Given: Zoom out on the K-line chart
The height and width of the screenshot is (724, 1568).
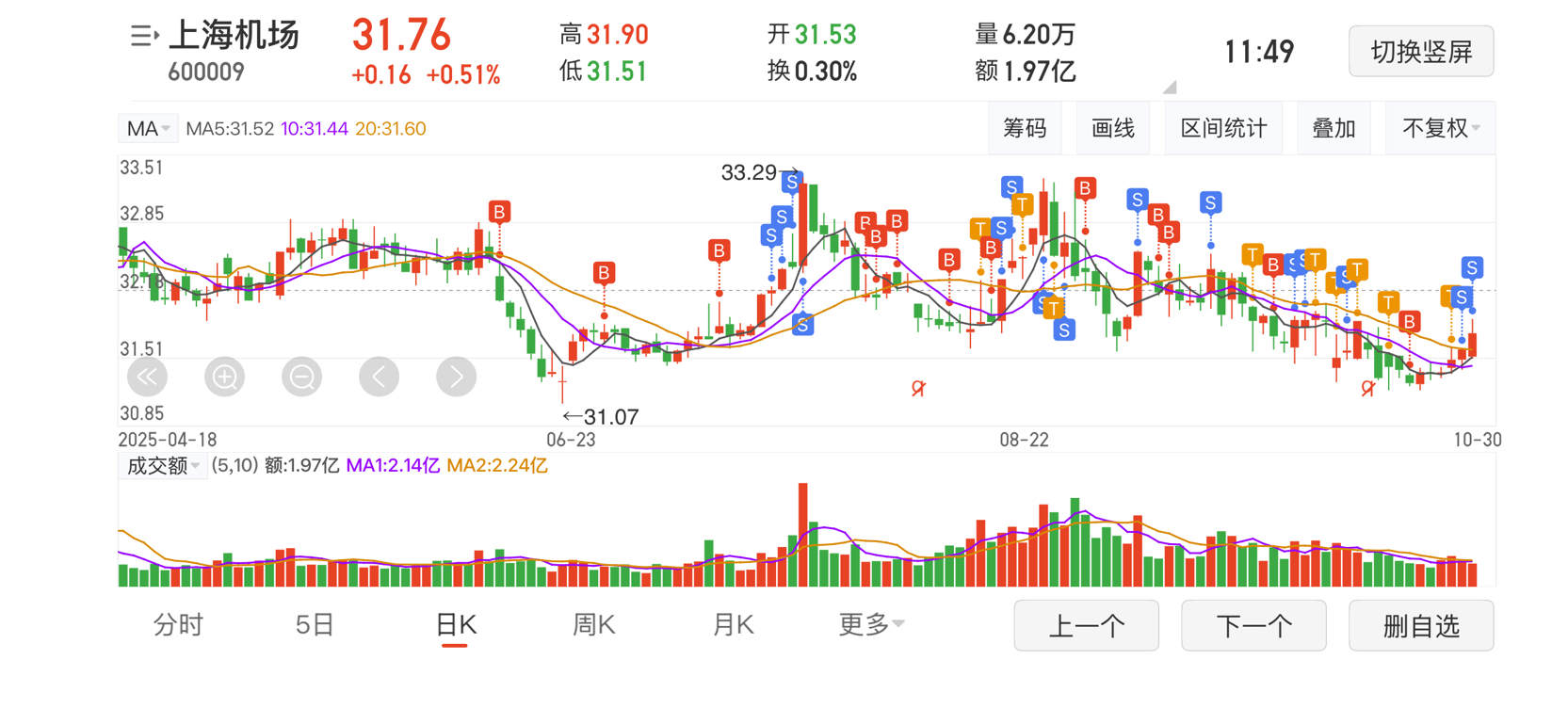Looking at the screenshot, I should 301,377.
